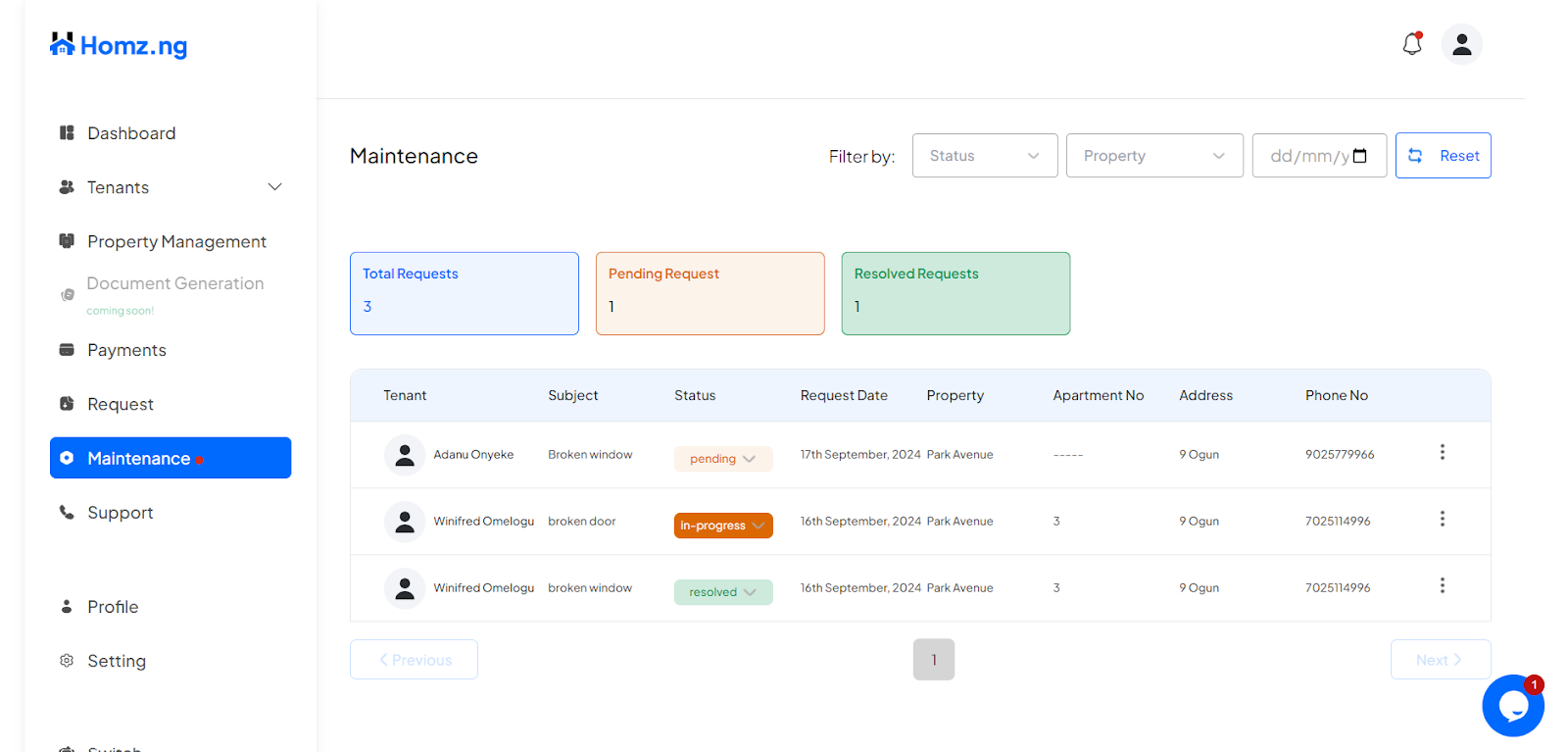Click the Subject column header
Viewport: 1568px width, 752px height.
(572, 395)
